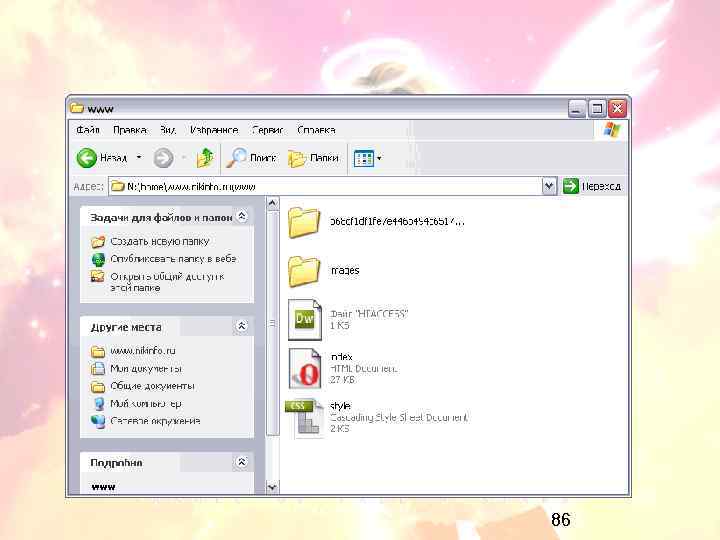Viewport: 720px width, 540px height.
Task: Select the style CSS file icon
Action: pos(304,418)
